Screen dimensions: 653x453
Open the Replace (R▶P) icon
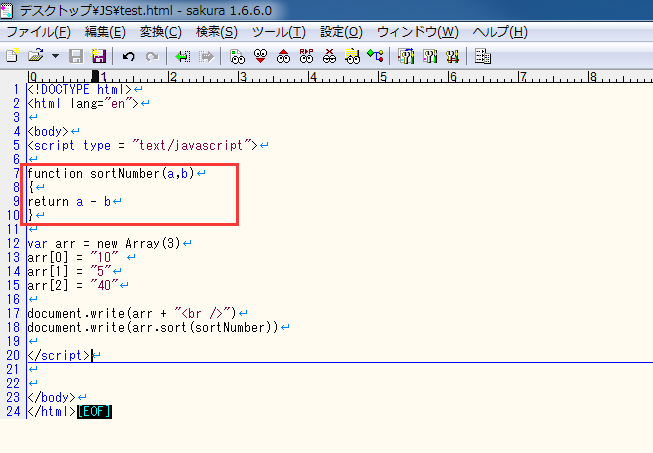coord(306,56)
